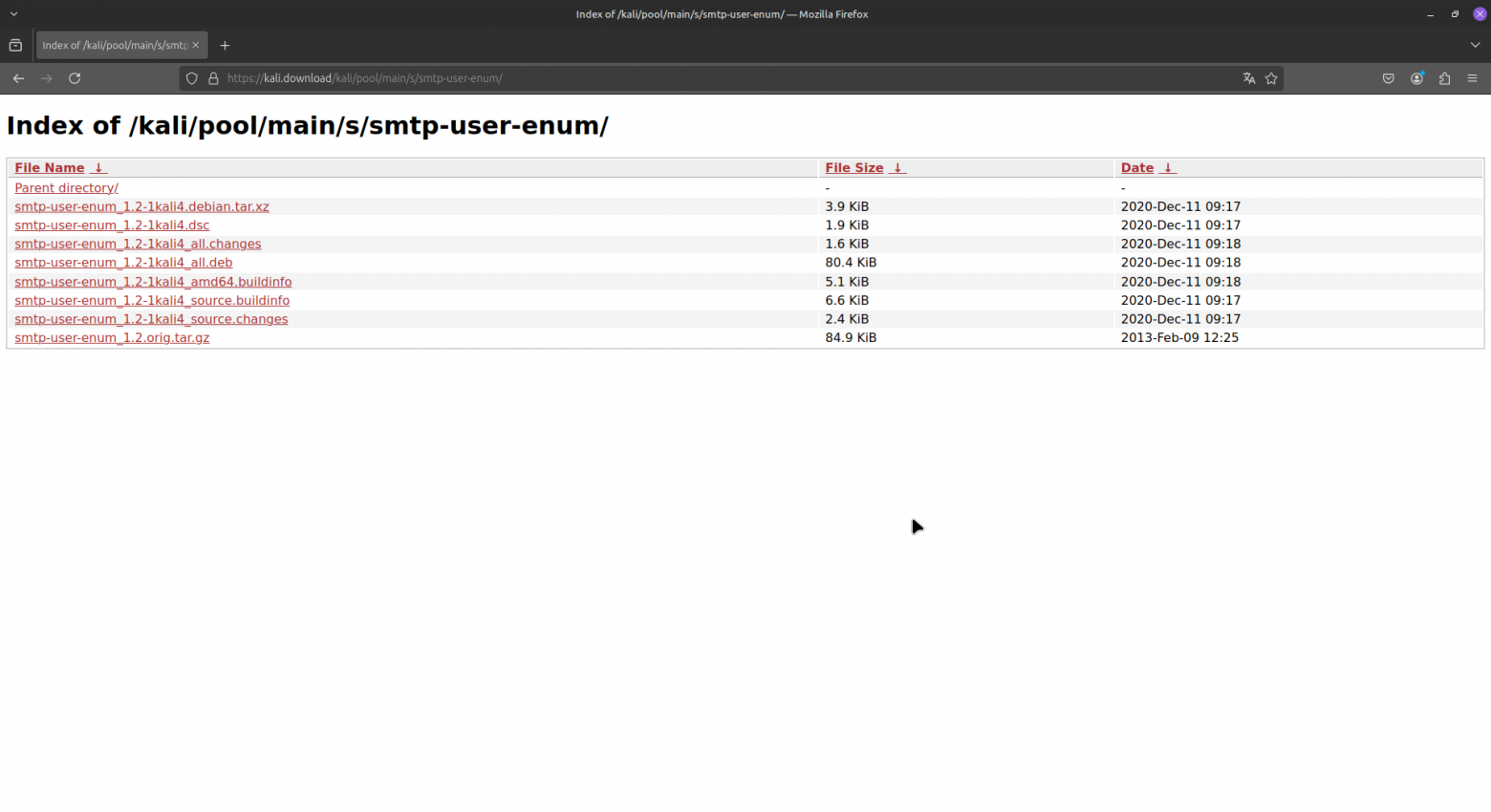Screen dimensions: 1491x812
Task: Reload the current page
Action: 75,78
